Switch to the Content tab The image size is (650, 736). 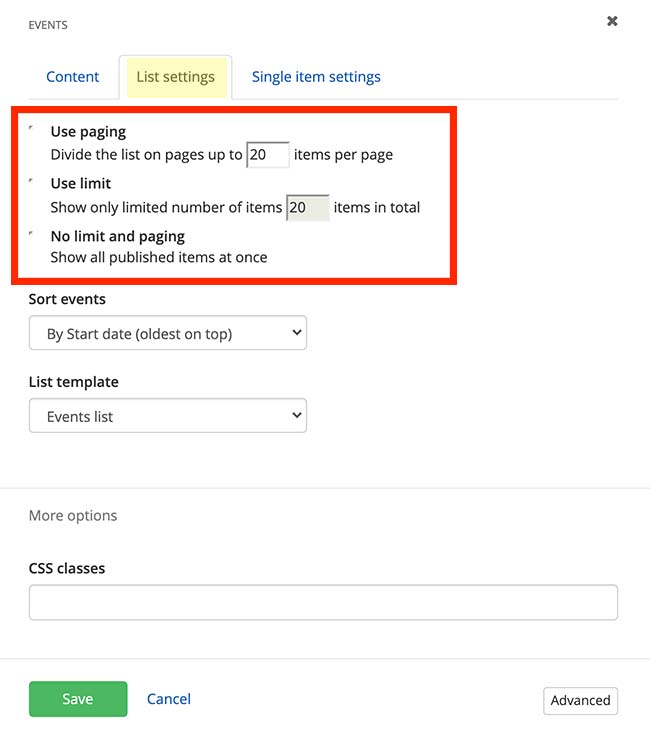73,77
